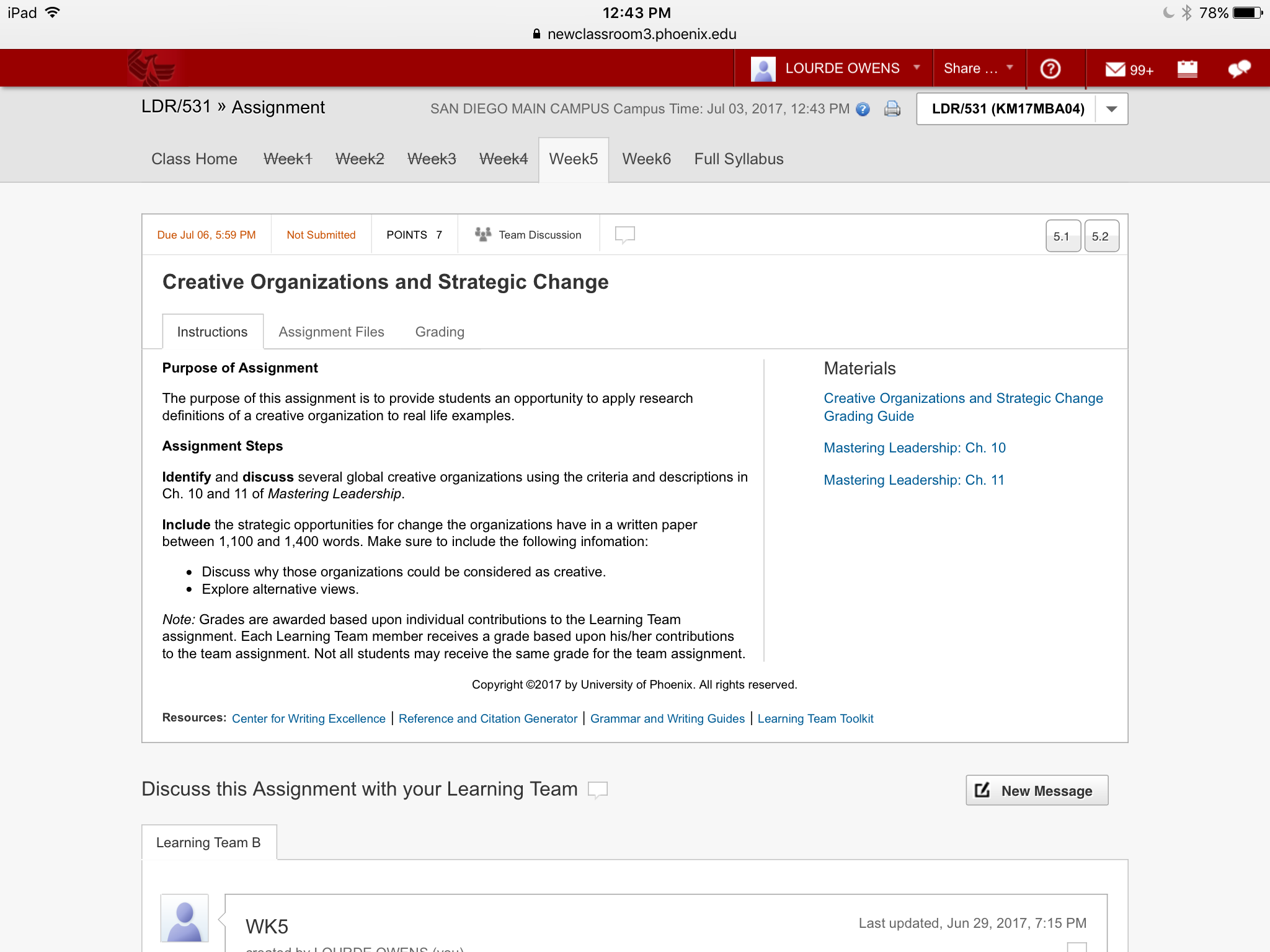Viewport: 1270px width, 952px height.
Task: Open Learning Team Toolkit link
Action: [x=815, y=718]
